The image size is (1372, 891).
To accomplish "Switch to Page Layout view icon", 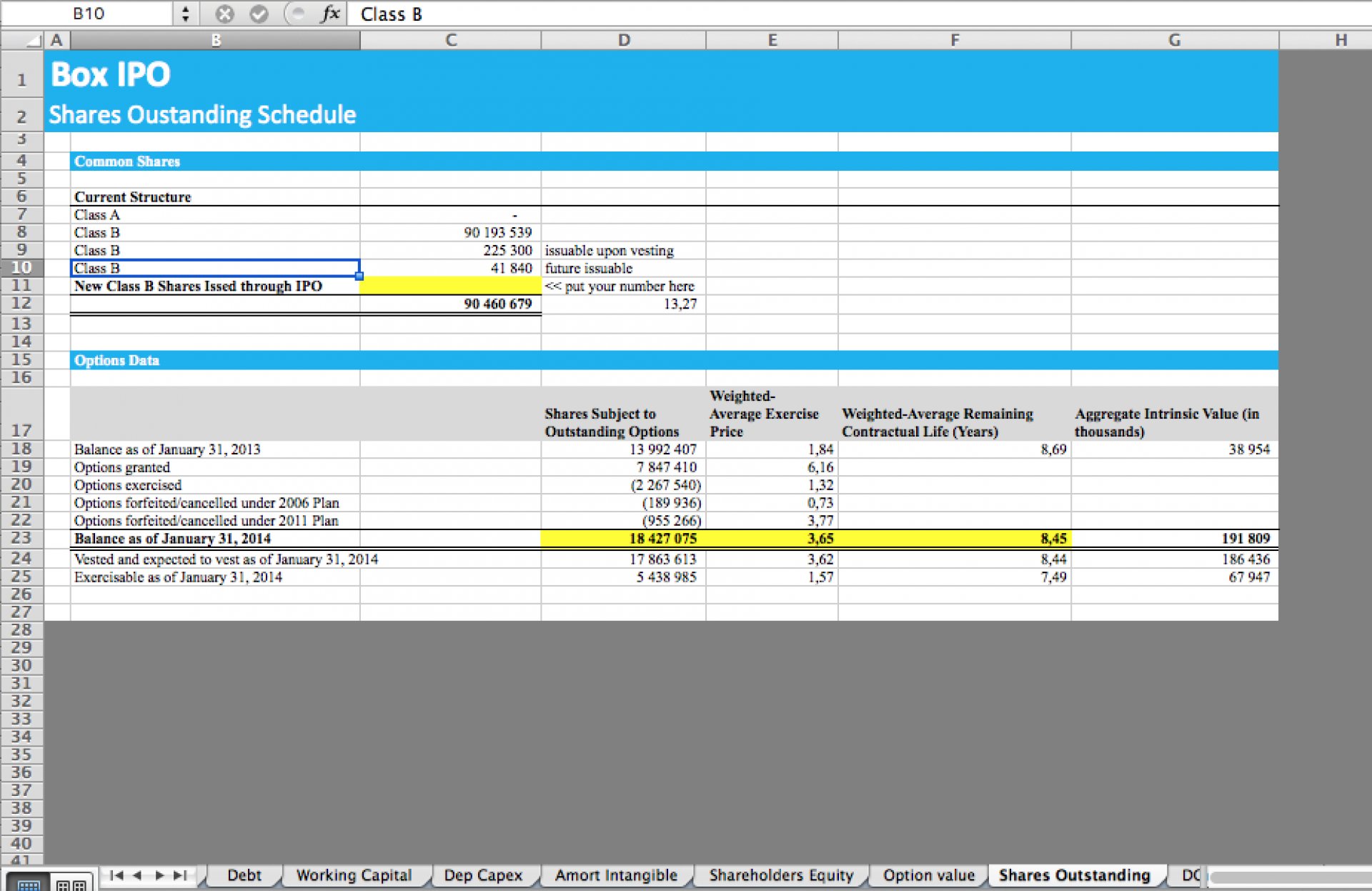I will pyautogui.click(x=71, y=884).
